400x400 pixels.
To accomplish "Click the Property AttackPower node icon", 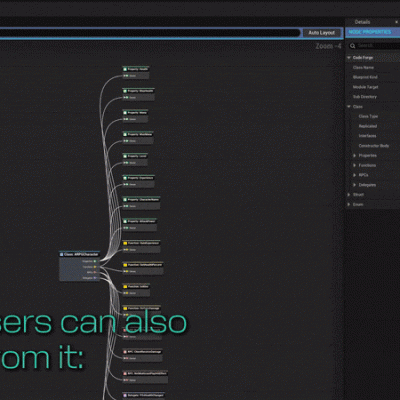I will pos(125,221).
